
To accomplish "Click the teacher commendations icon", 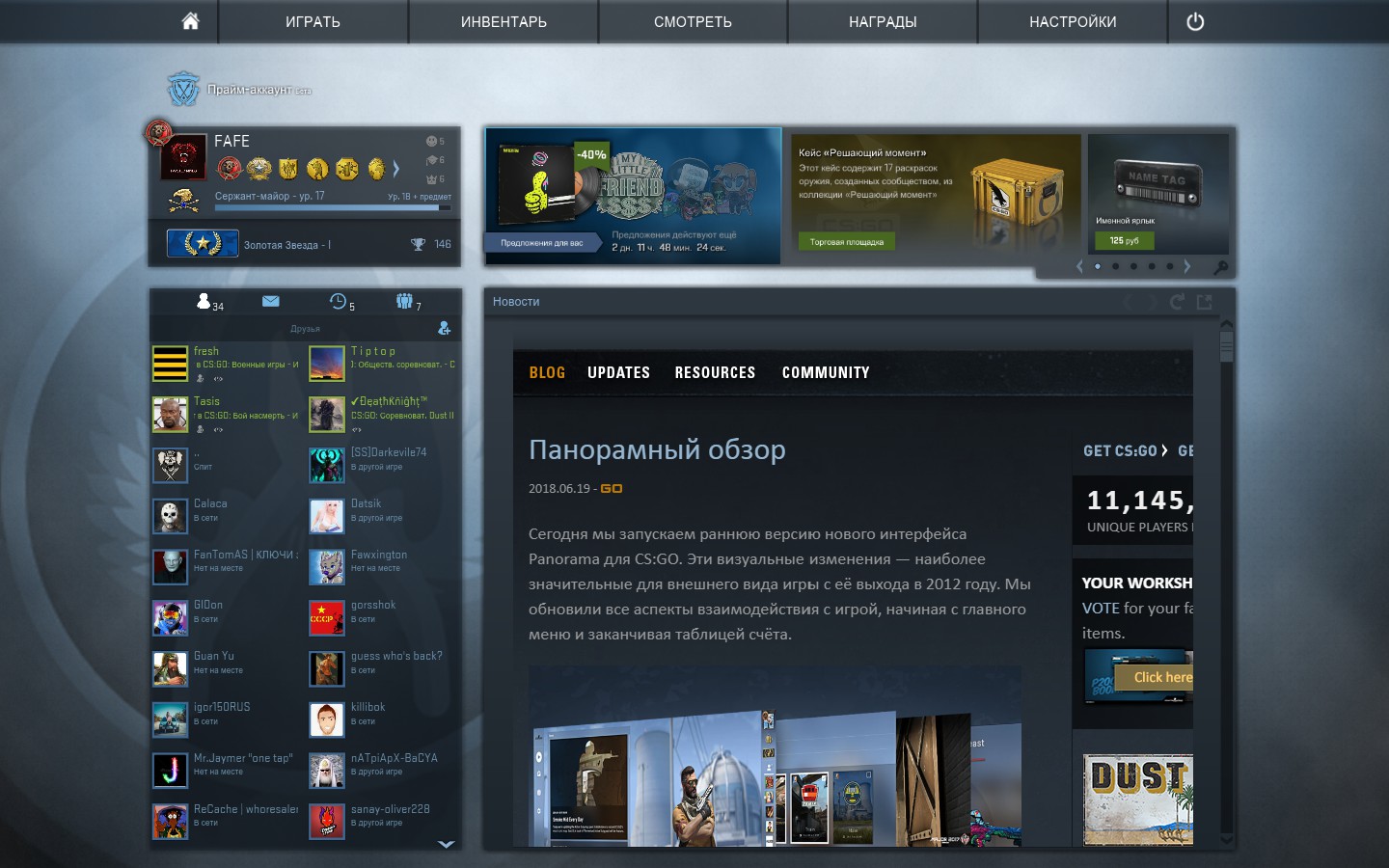I will click(x=431, y=160).
